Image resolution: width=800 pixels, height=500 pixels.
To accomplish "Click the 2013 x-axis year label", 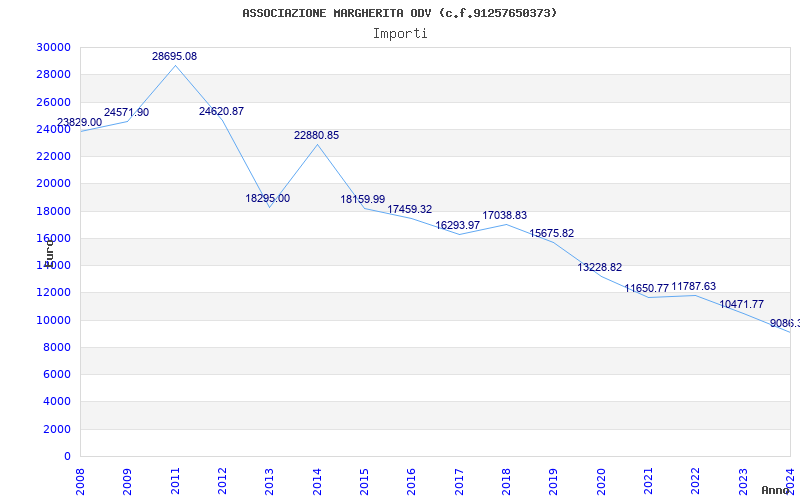I will click(269, 481).
